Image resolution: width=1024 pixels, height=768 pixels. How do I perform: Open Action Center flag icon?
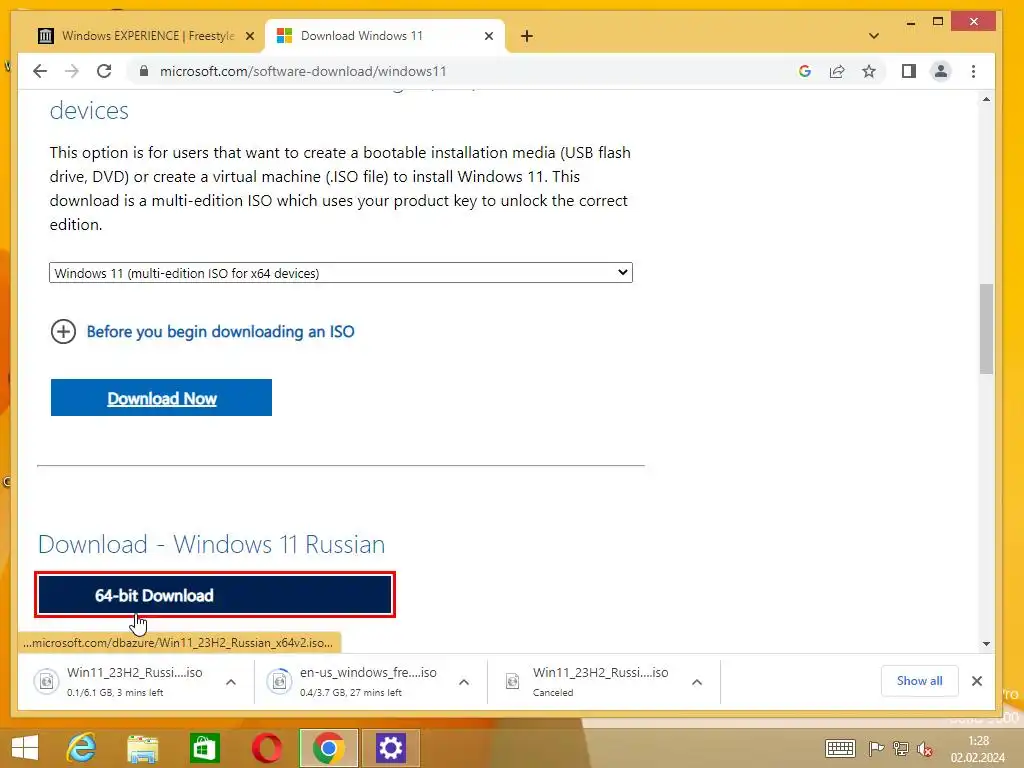(876, 748)
